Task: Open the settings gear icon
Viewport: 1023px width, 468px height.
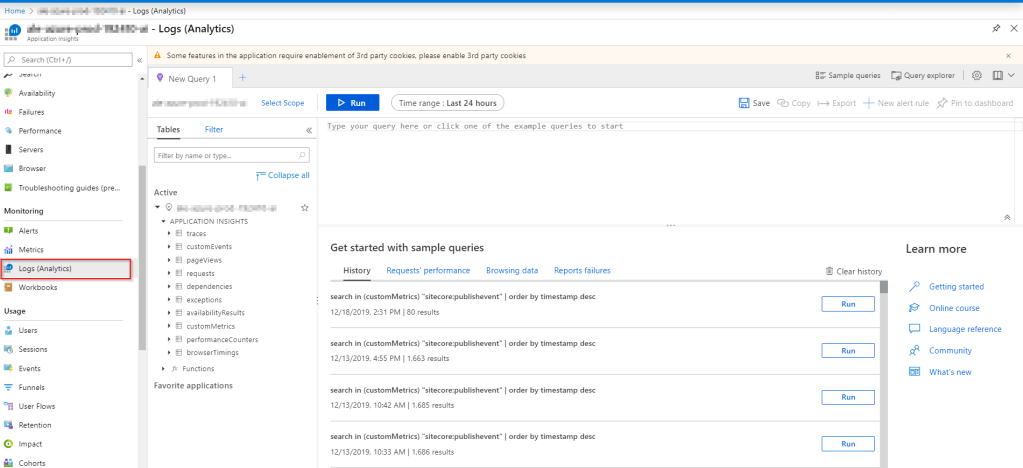Action: [x=976, y=75]
